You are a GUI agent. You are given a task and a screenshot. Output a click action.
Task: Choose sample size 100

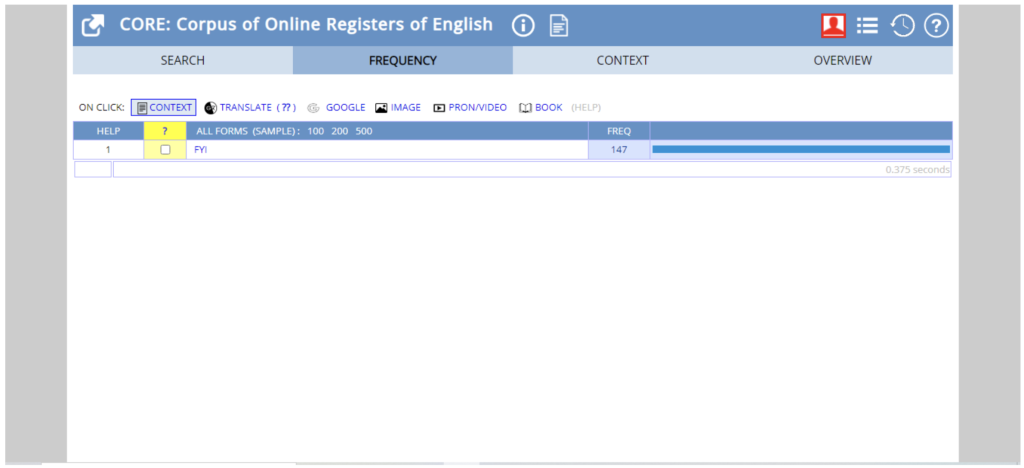(x=315, y=131)
